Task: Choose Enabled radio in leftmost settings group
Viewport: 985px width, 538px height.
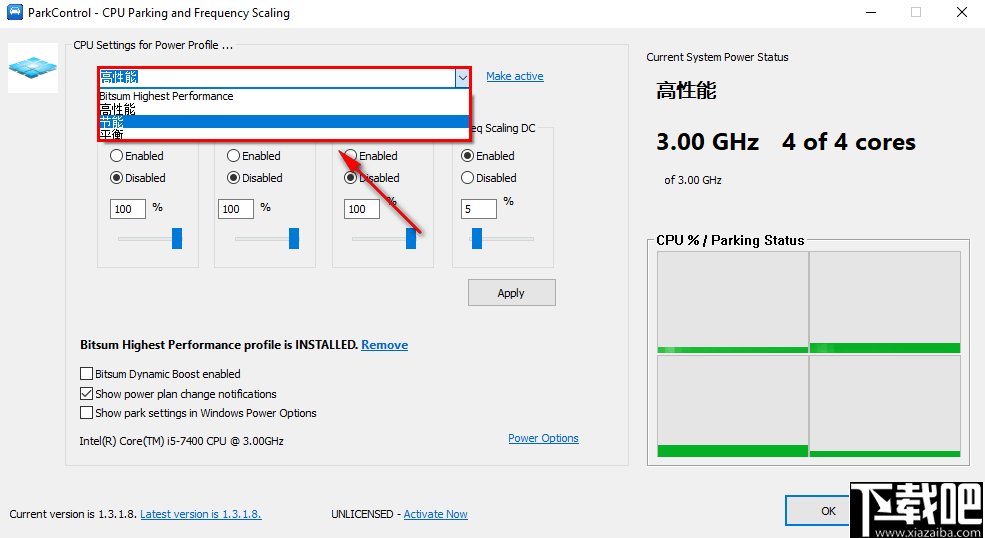Action: tap(137, 156)
